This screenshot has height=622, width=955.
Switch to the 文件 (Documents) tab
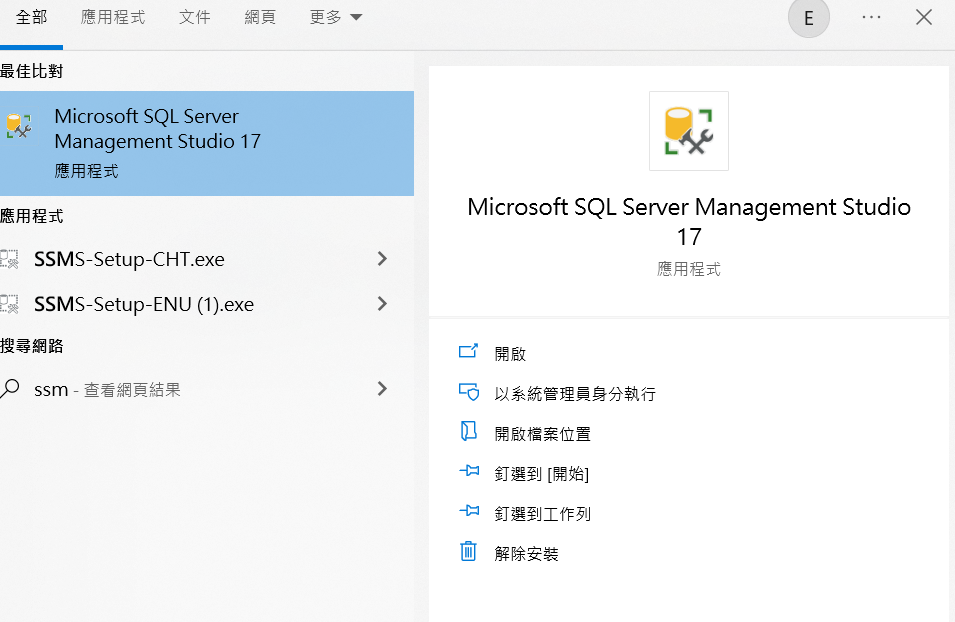pyautogui.click(x=195, y=17)
